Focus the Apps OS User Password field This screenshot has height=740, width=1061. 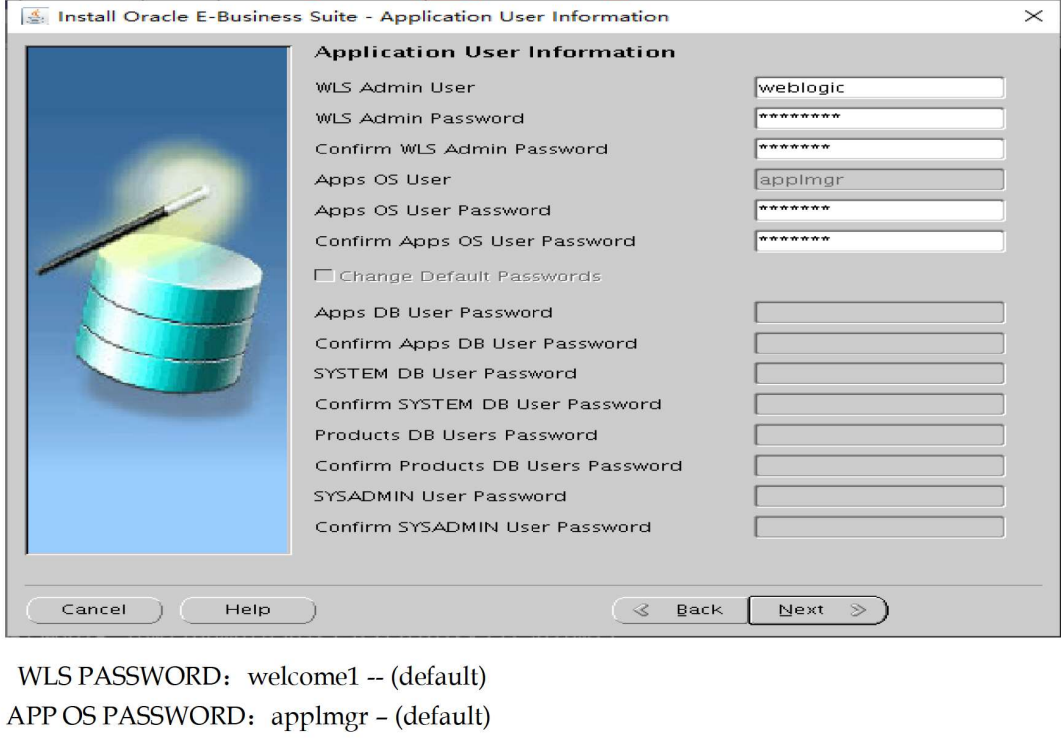click(x=880, y=210)
